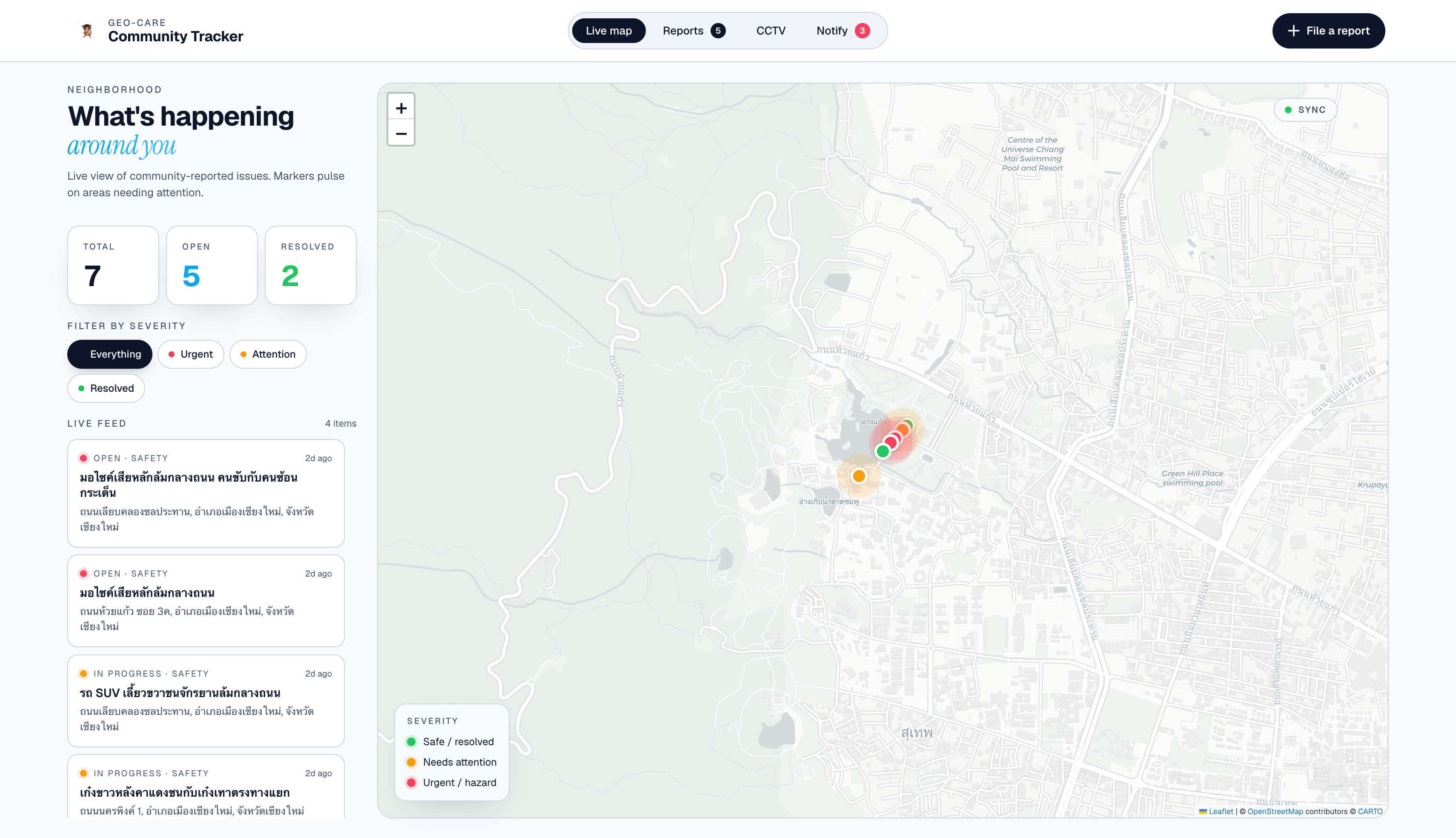
Task: Open the OPEN 5 stat card
Action: [212, 265]
